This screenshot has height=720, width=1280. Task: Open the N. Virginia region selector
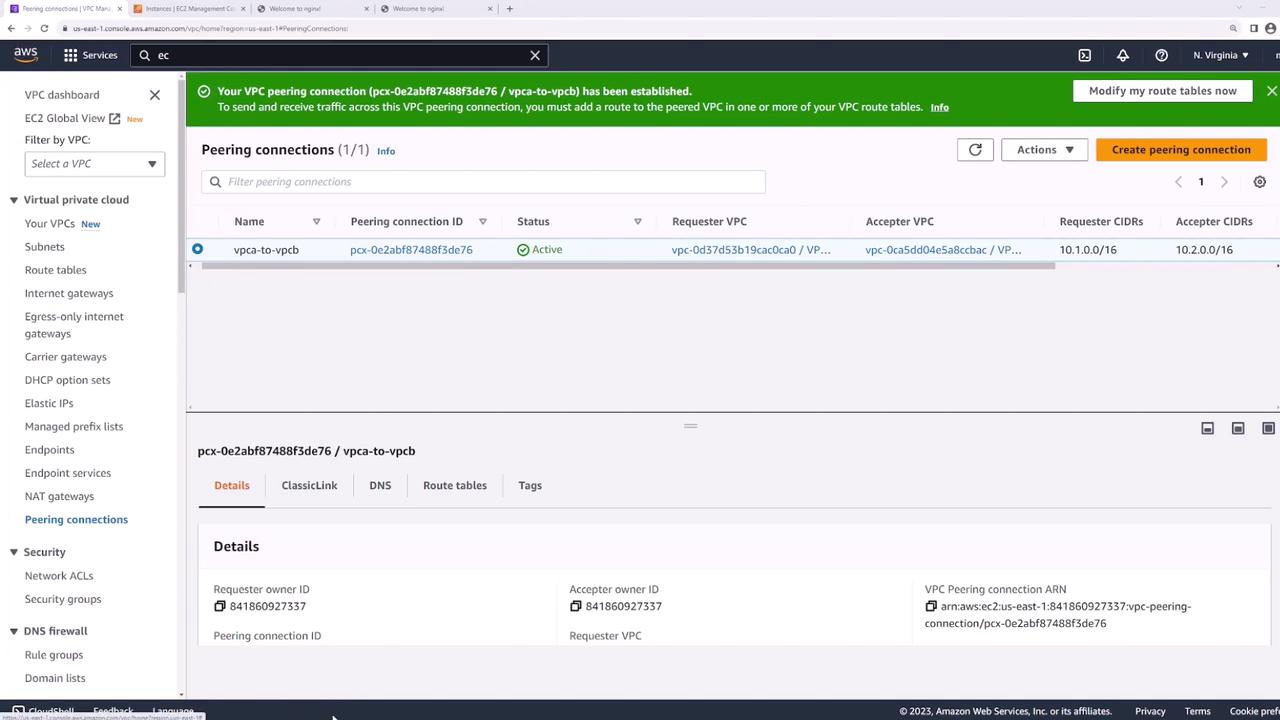click(x=1221, y=55)
